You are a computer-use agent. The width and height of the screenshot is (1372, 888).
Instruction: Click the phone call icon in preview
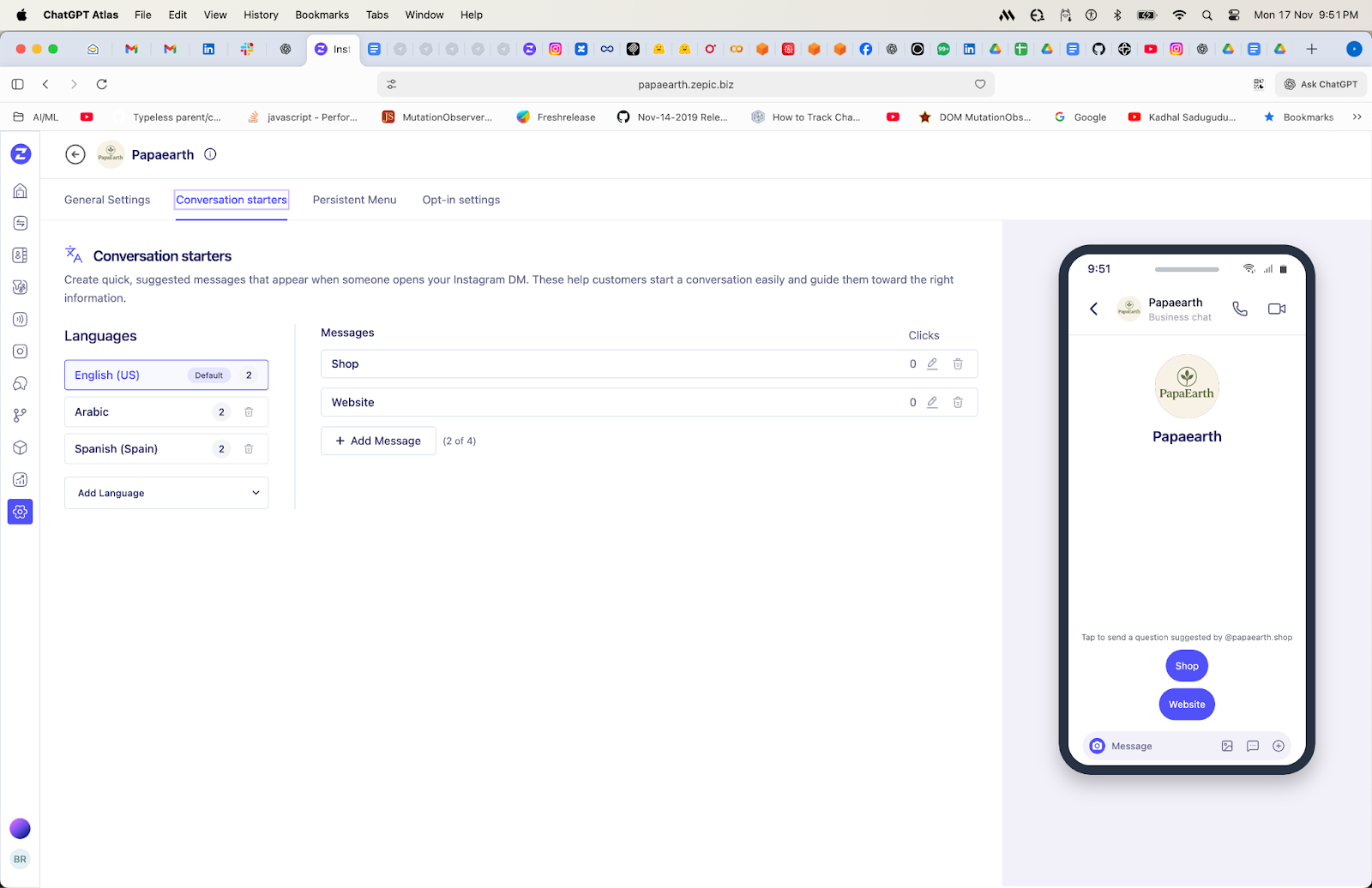point(1240,309)
